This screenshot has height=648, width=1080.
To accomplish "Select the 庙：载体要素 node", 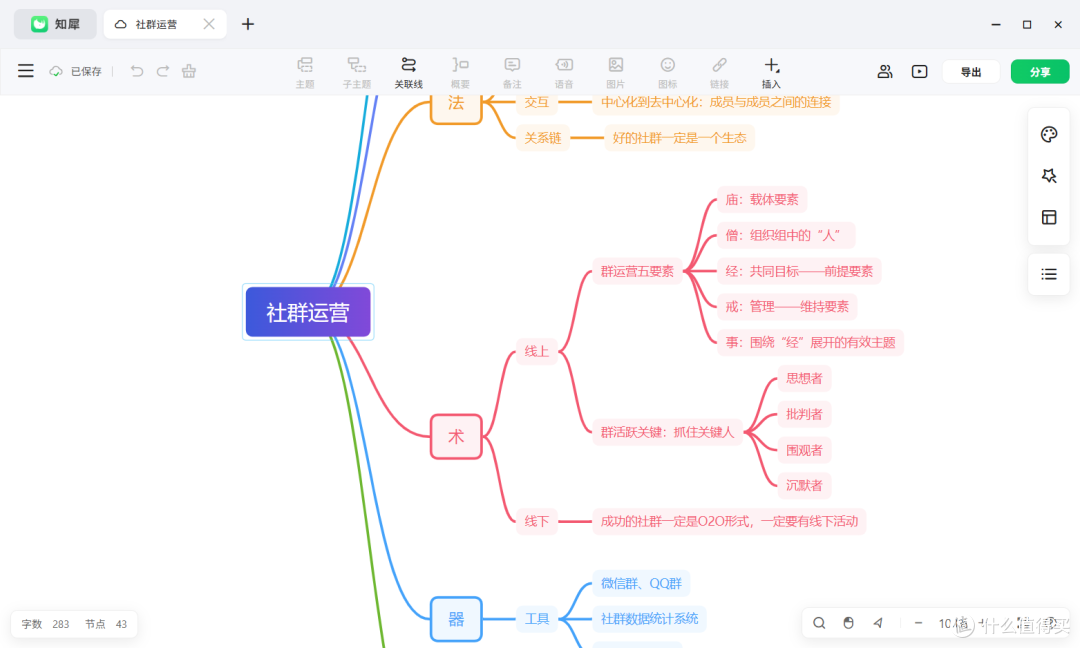I will coord(762,200).
